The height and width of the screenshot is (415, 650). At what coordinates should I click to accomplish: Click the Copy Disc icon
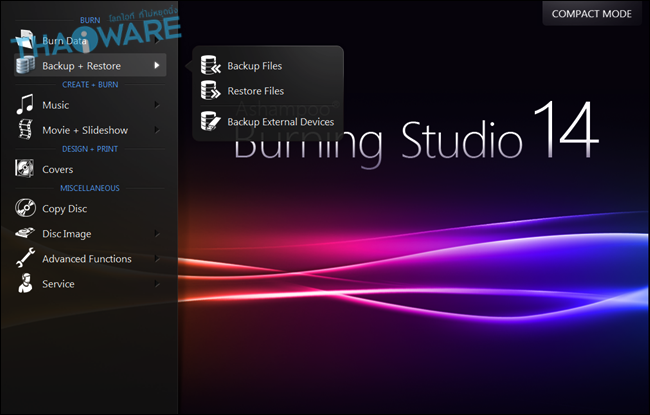25,208
